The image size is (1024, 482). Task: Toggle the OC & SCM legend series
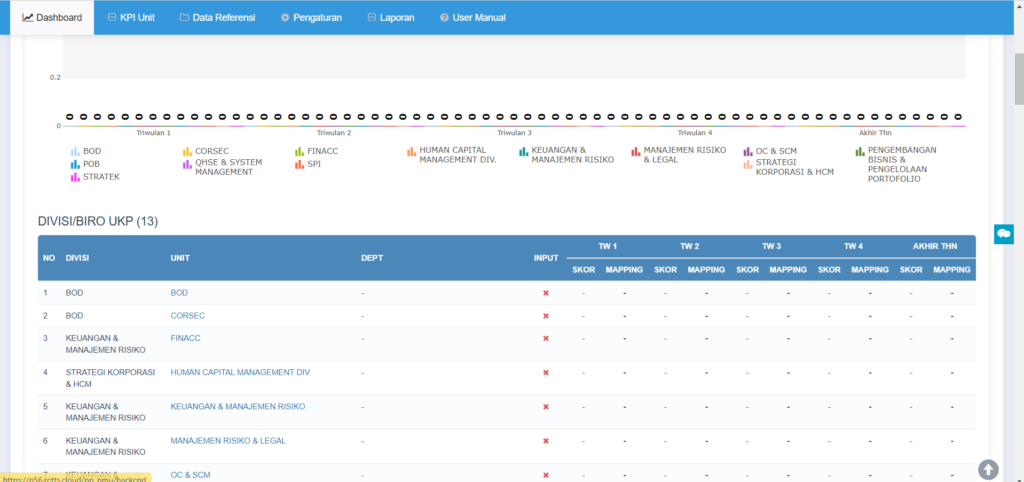click(x=775, y=151)
